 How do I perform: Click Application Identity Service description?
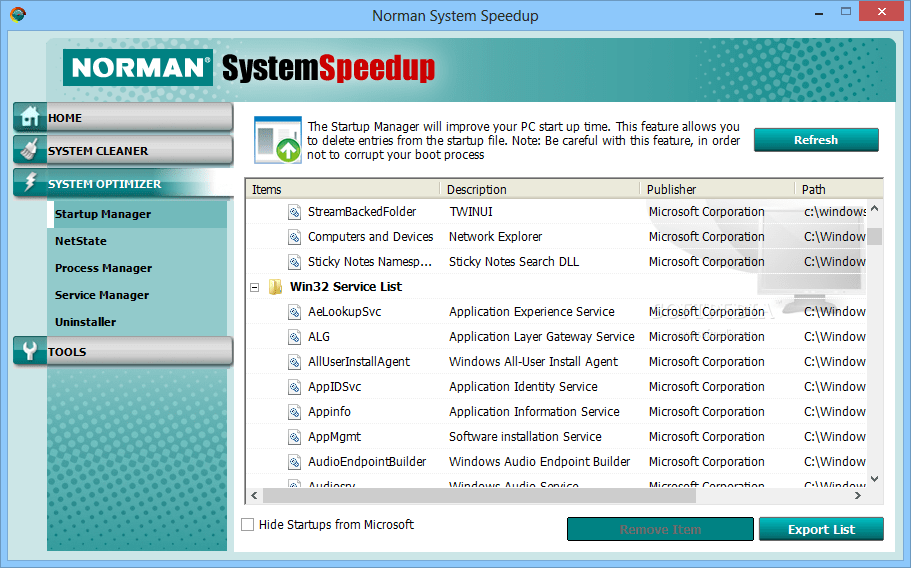(523, 387)
